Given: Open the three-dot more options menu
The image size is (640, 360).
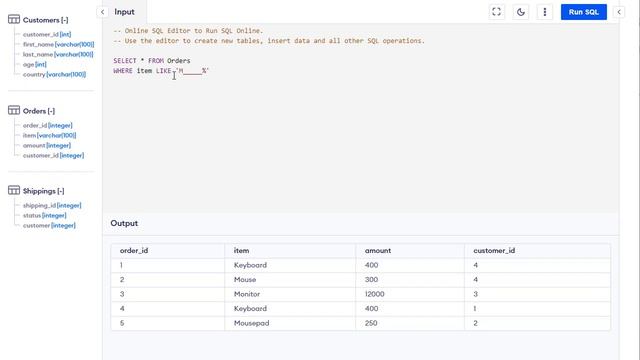Looking at the screenshot, I should [x=544, y=12].
